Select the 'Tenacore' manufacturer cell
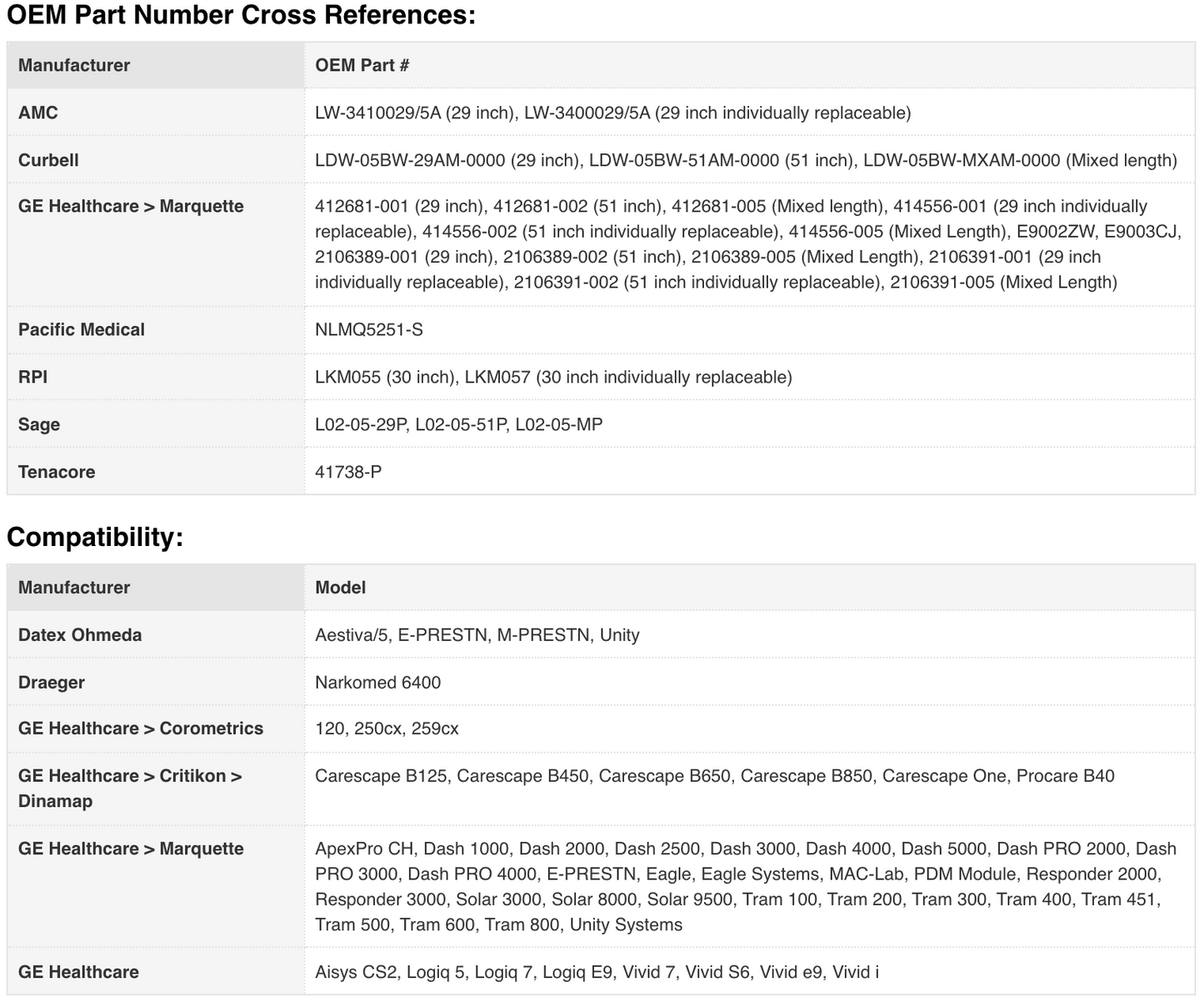 tap(156, 472)
